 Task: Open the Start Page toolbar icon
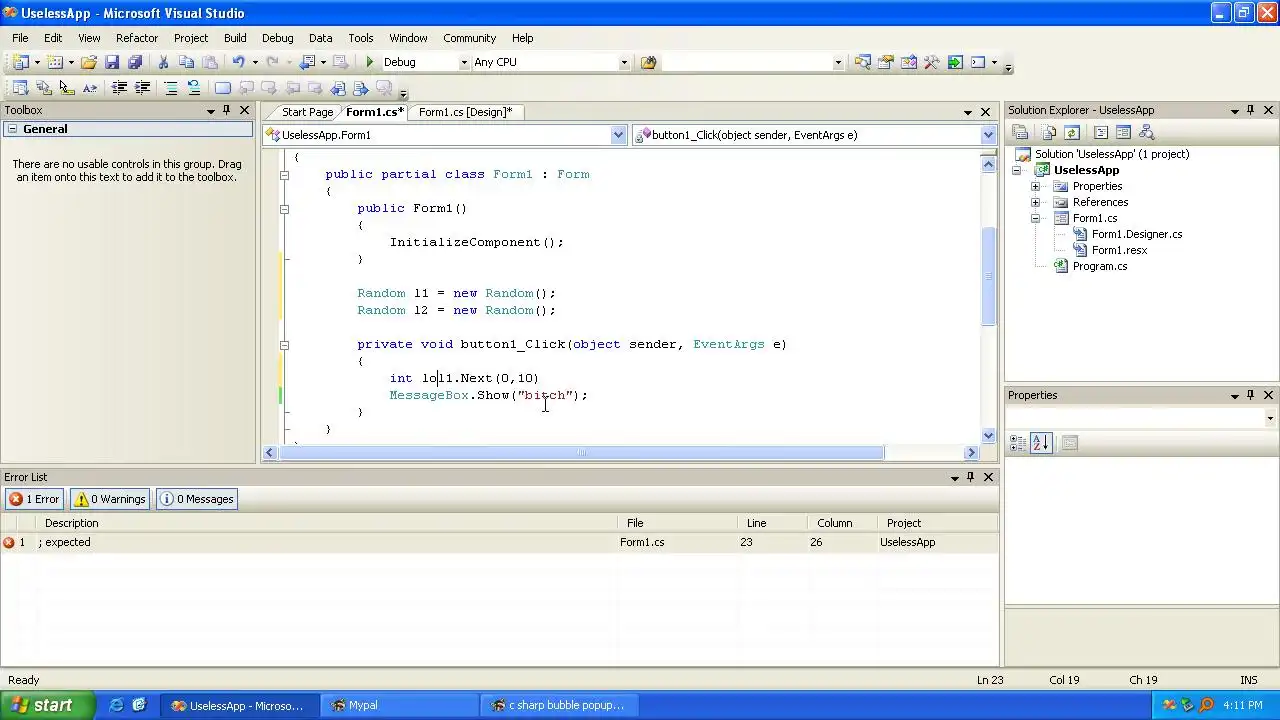coord(955,62)
